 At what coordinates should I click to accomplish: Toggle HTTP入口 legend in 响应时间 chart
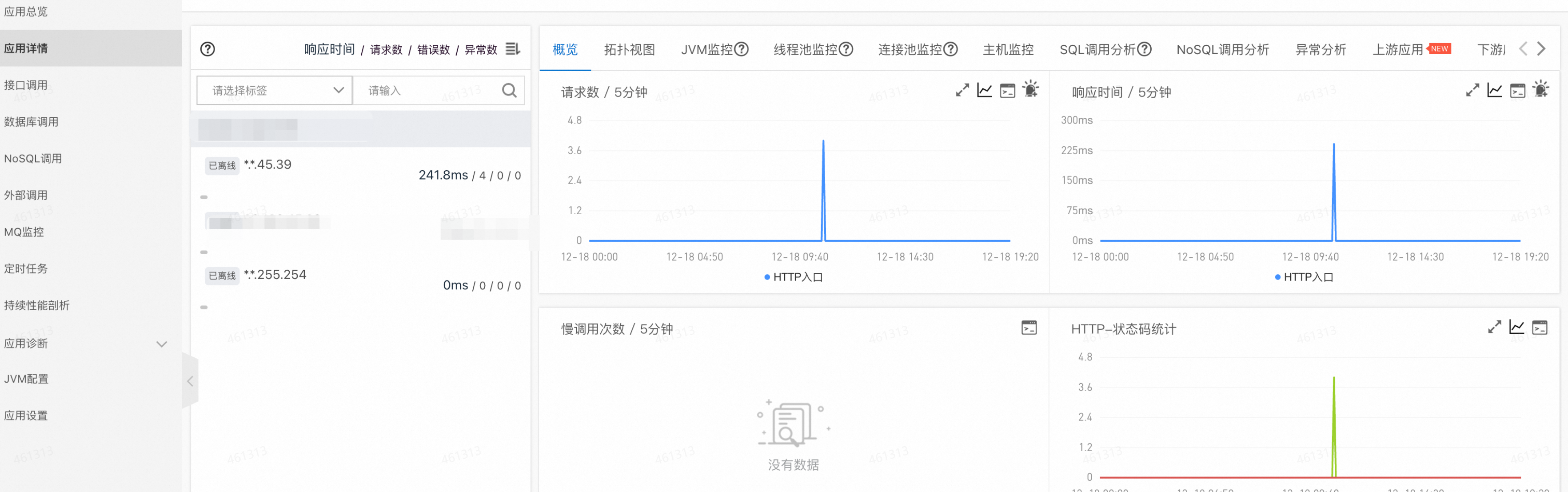[x=1304, y=277]
